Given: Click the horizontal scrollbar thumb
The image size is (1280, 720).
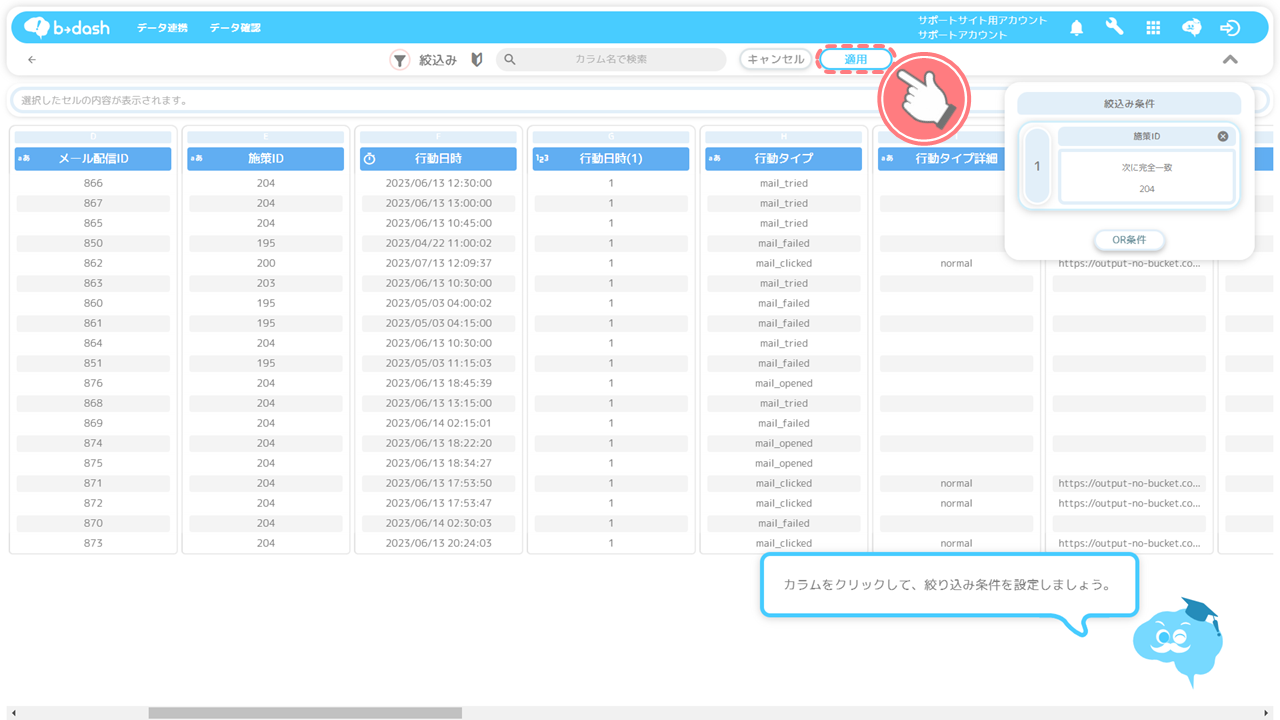Looking at the screenshot, I should click(x=305, y=713).
